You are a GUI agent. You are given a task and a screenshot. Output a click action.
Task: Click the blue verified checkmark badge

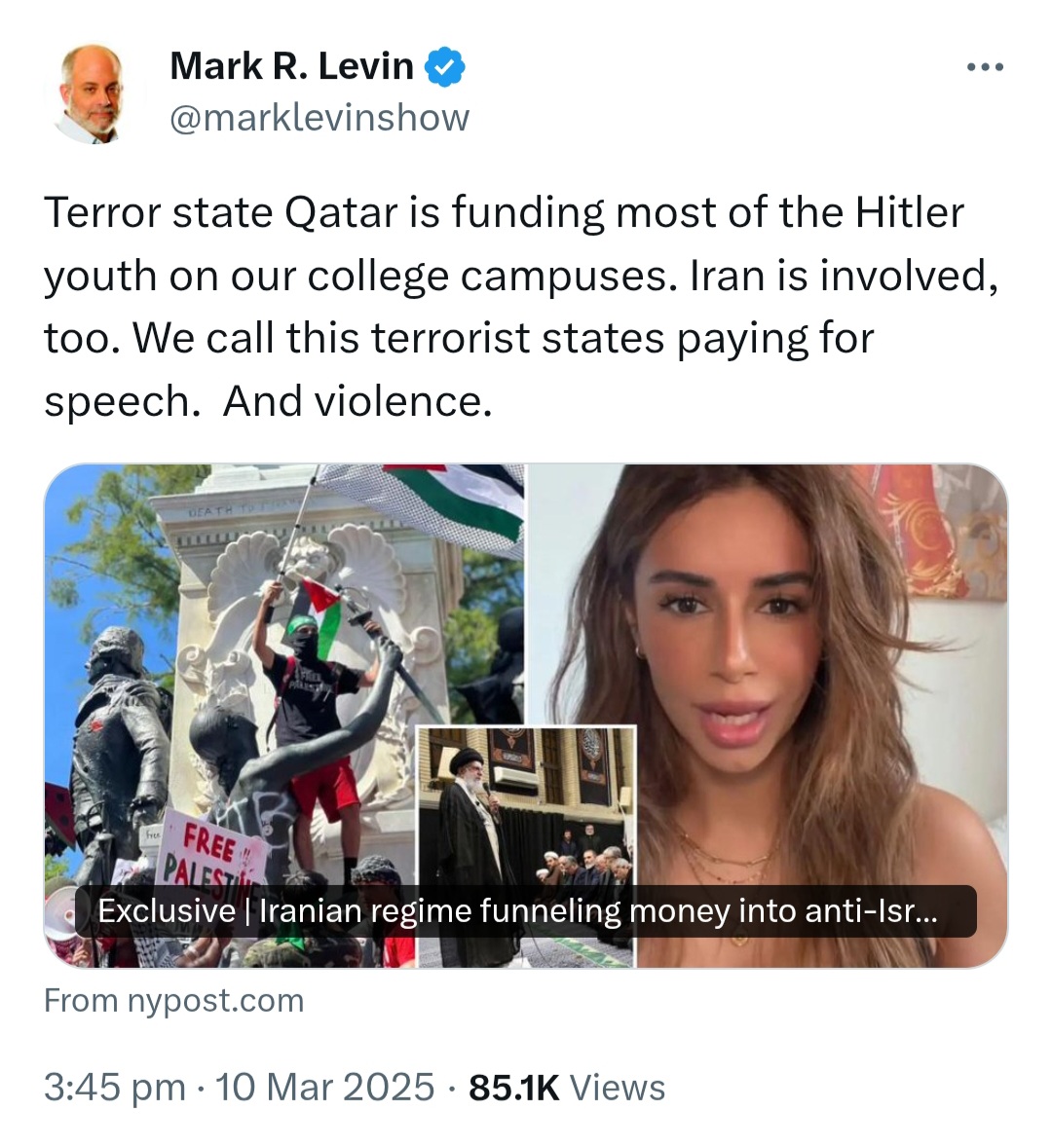click(x=445, y=67)
